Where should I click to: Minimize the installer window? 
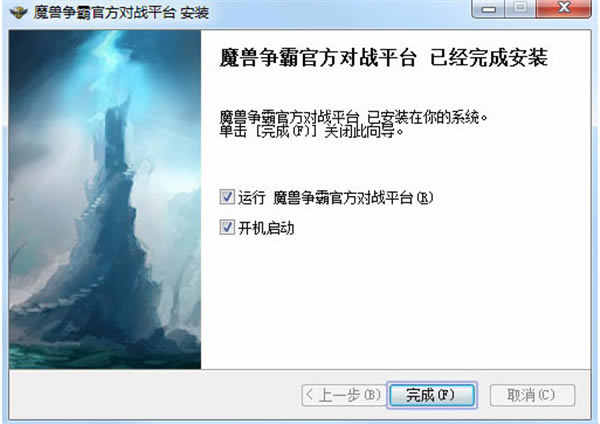[x=488, y=8]
